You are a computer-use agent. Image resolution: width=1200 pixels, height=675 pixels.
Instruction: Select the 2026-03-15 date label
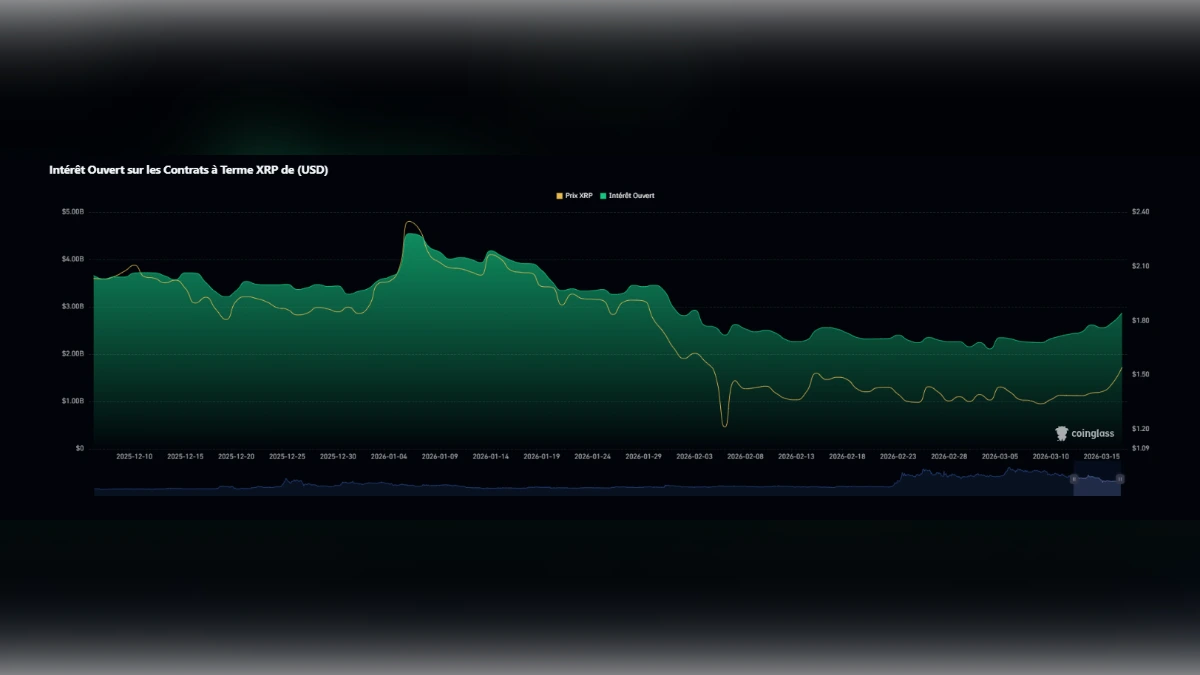point(1103,454)
